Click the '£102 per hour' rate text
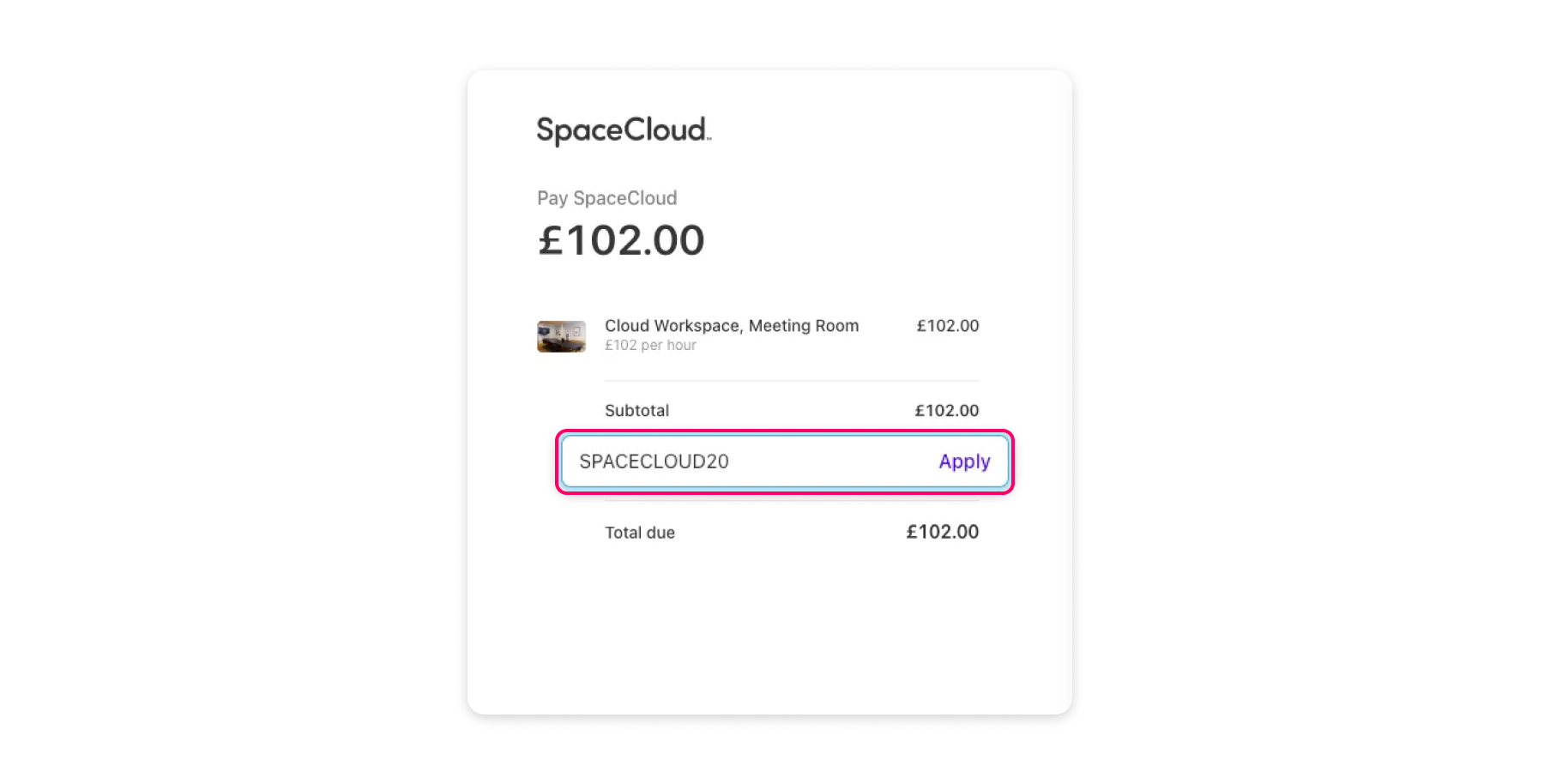Viewport: 1544px width, 784px height. [650, 345]
